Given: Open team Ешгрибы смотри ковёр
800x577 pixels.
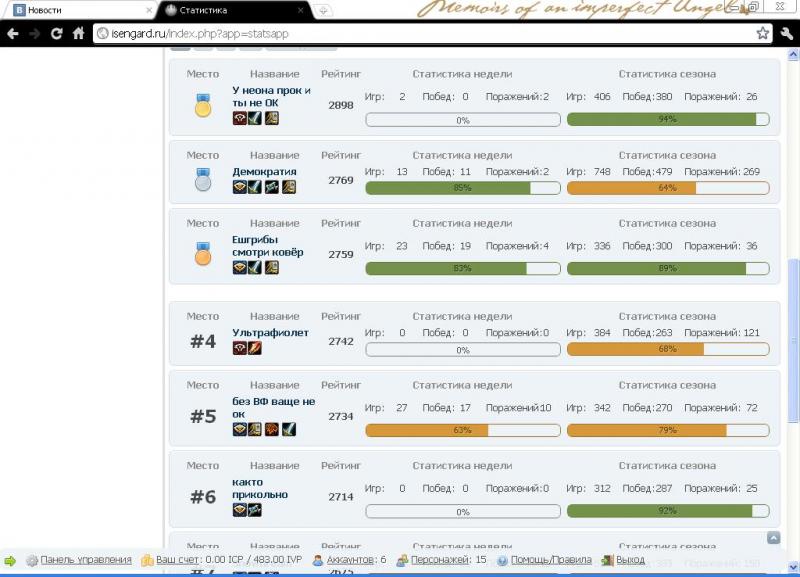Looking at the screenshot, I should pos(267,246).
